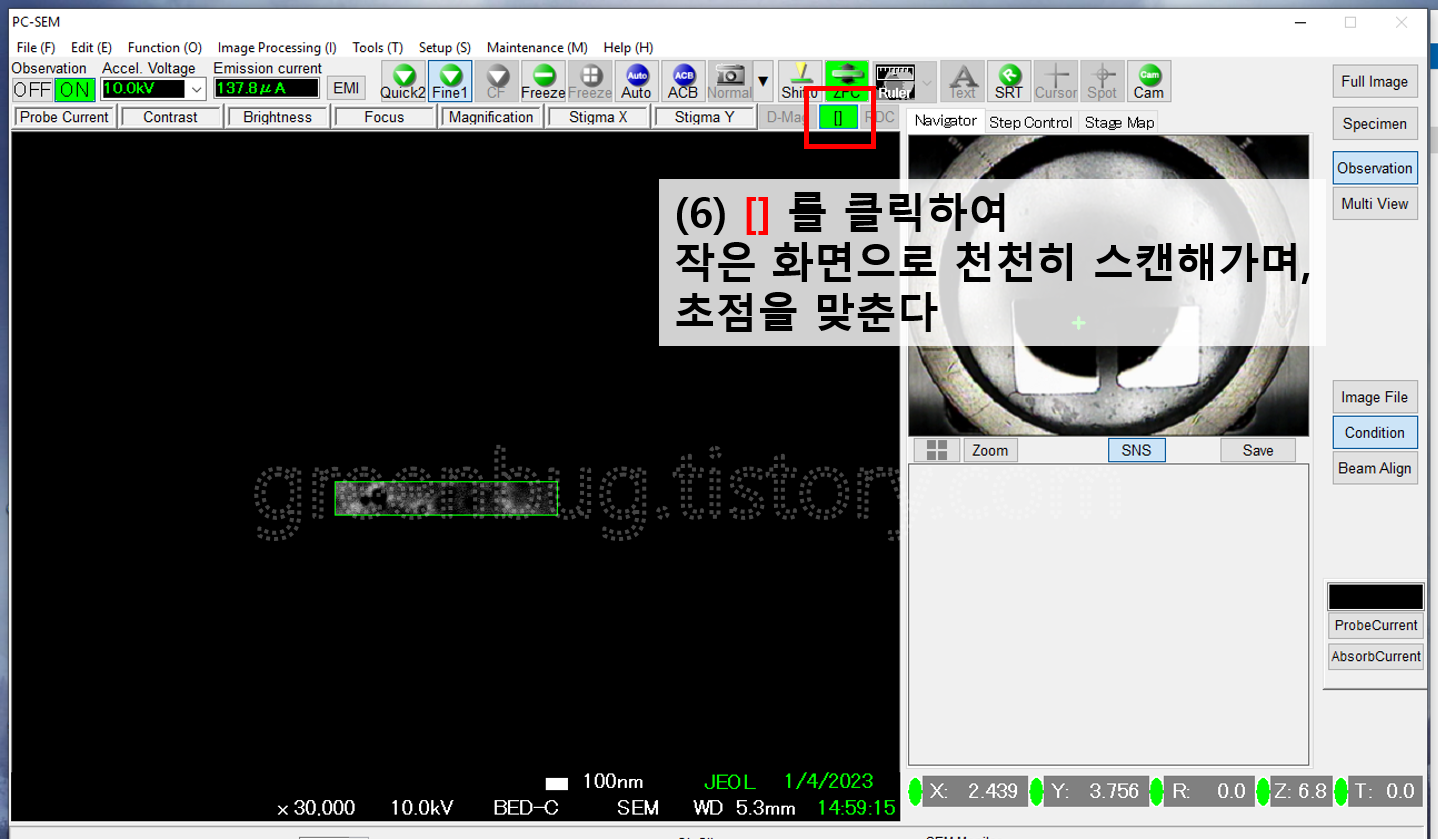Activate the Ruler tool
Screen dimensions: 1438x839
[894, 81]
